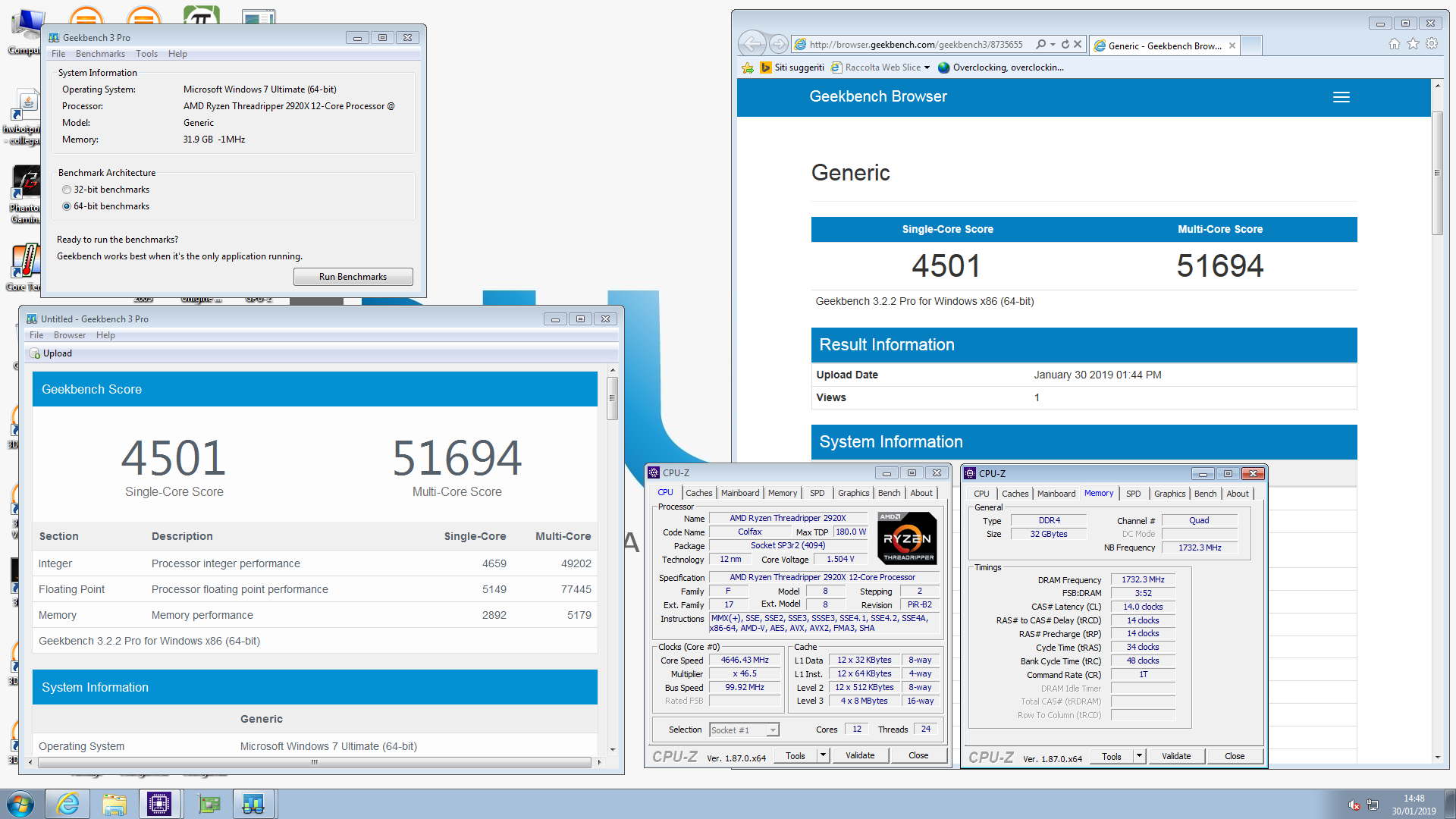Viewport: 1456px width, 819px height.
Task: Click the Ryzen Threadripper logo in CPU-Z
Action: point(908,538)
